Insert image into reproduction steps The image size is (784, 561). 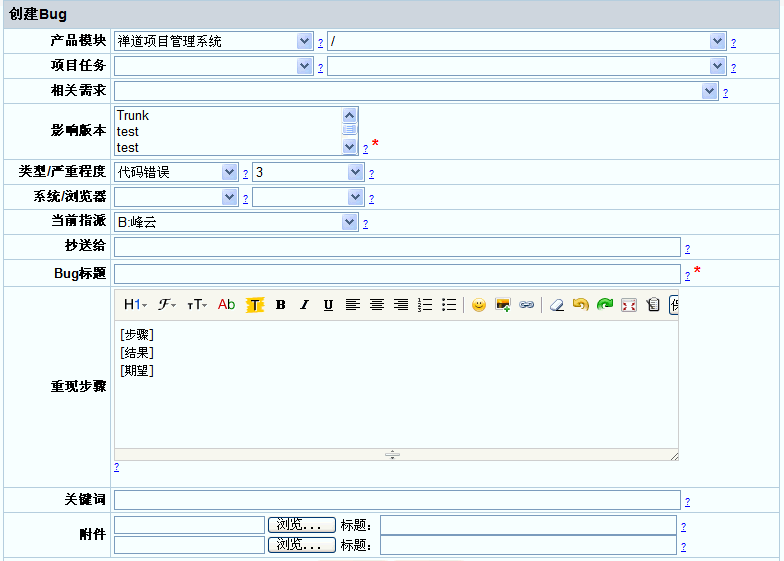tap(502, 304)
